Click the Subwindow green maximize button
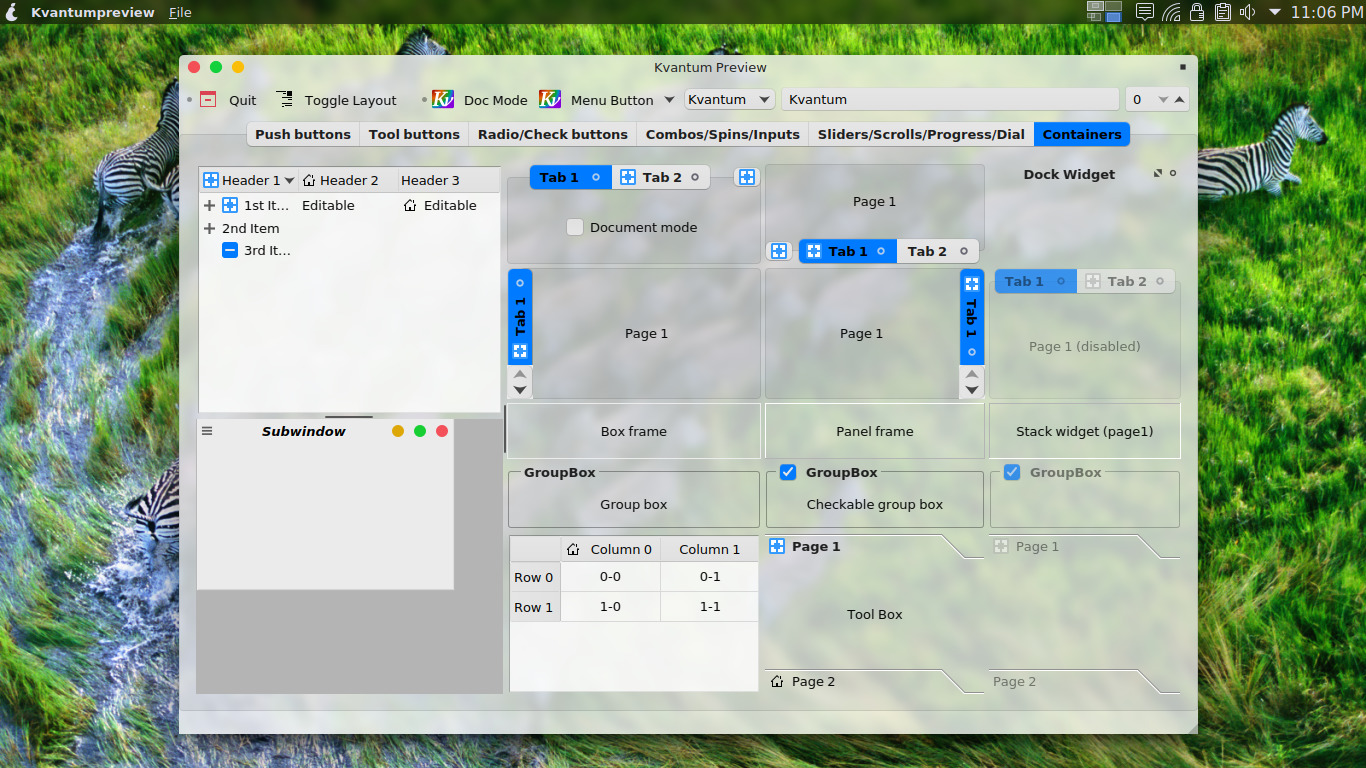Screen dimensions: 1366x768 click(420, 431)
